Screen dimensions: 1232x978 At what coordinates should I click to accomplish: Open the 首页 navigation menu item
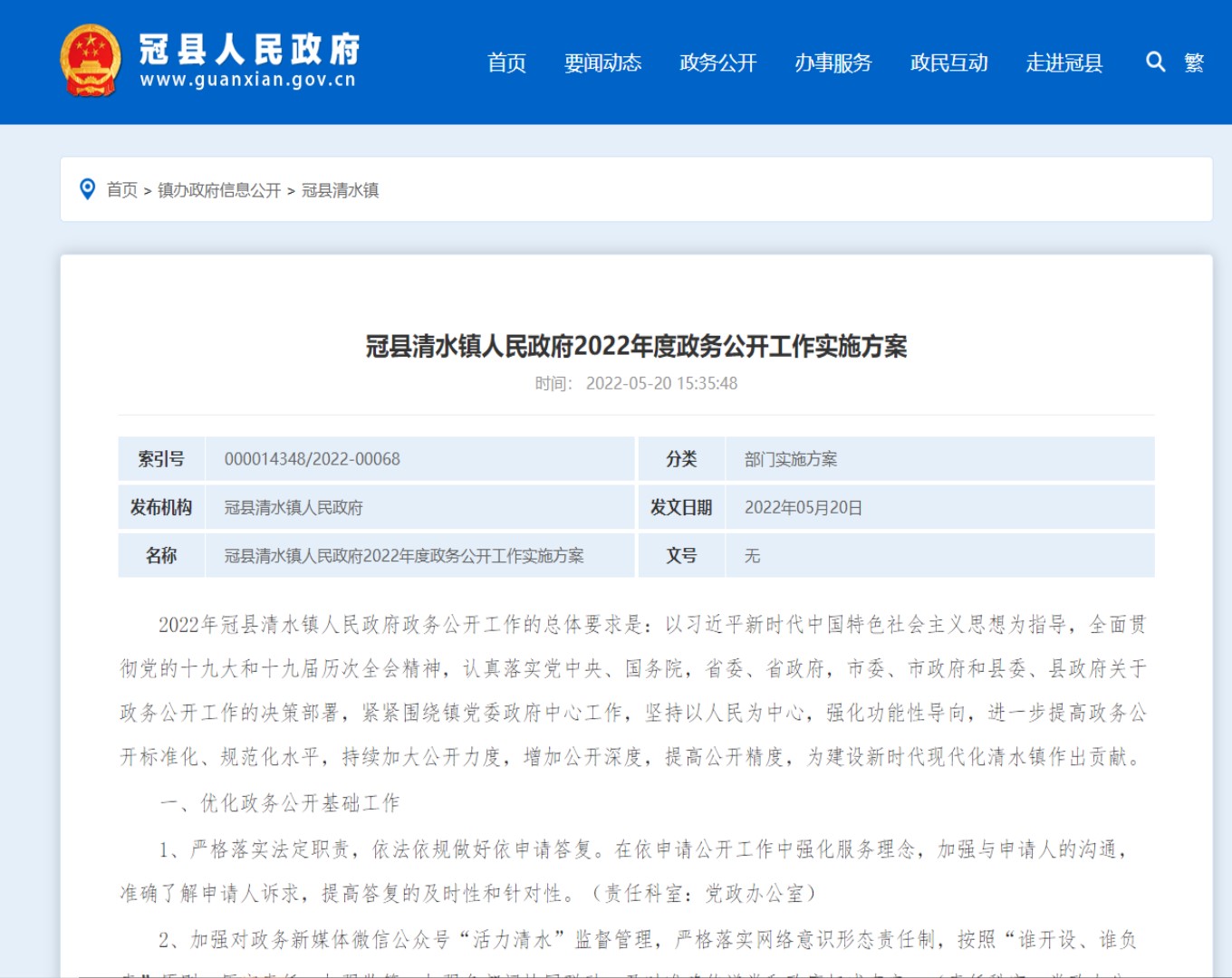pos(506,62)
